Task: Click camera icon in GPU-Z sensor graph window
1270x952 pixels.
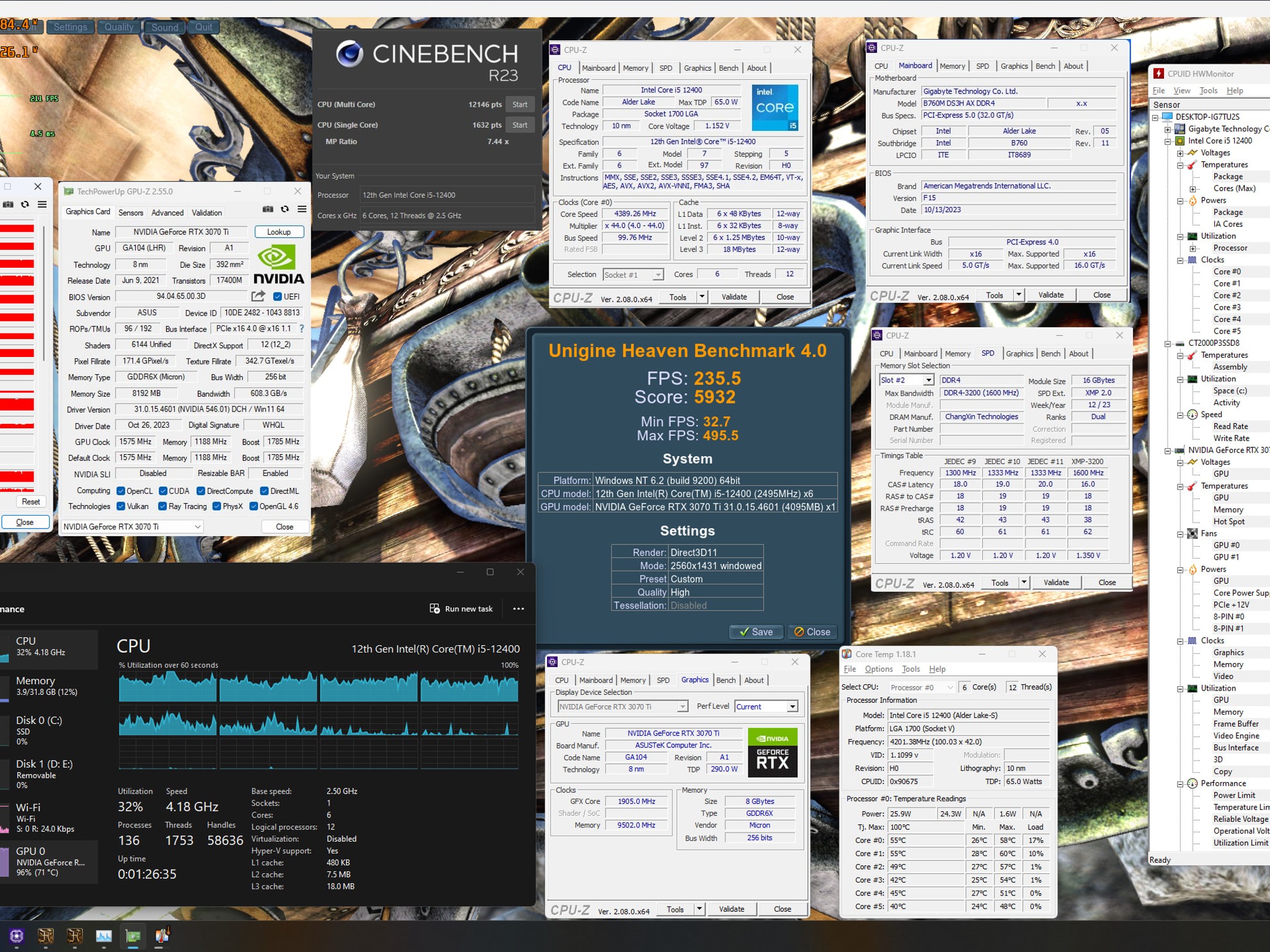Action: [x=8, y=204]
